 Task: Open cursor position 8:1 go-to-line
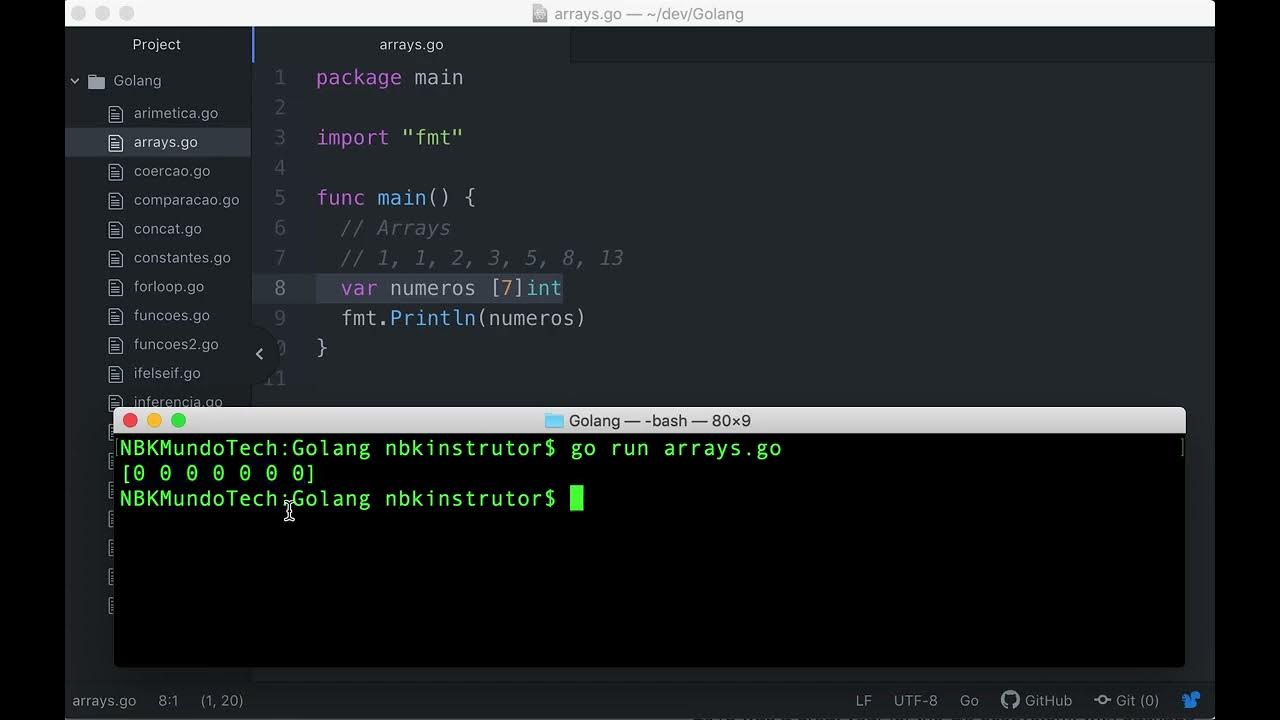click(x=168, y=701)
